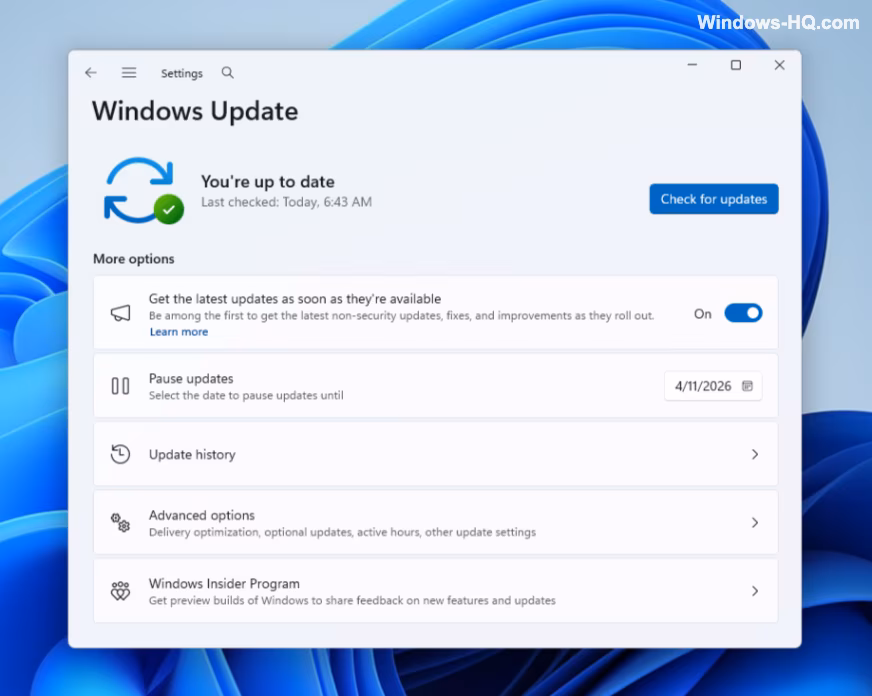This screenshot has width=872, height=696.
Task: Minimize the Settings window
Action: pyautogui.click(x=692, y=65)
